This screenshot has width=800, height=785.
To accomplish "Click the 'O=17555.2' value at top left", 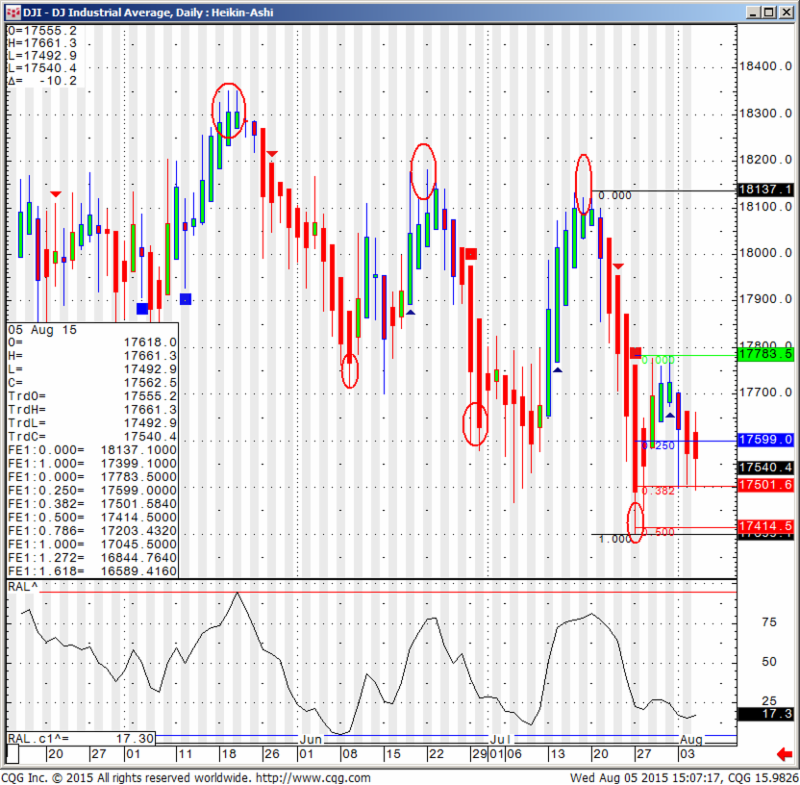I will pos(42,31).
